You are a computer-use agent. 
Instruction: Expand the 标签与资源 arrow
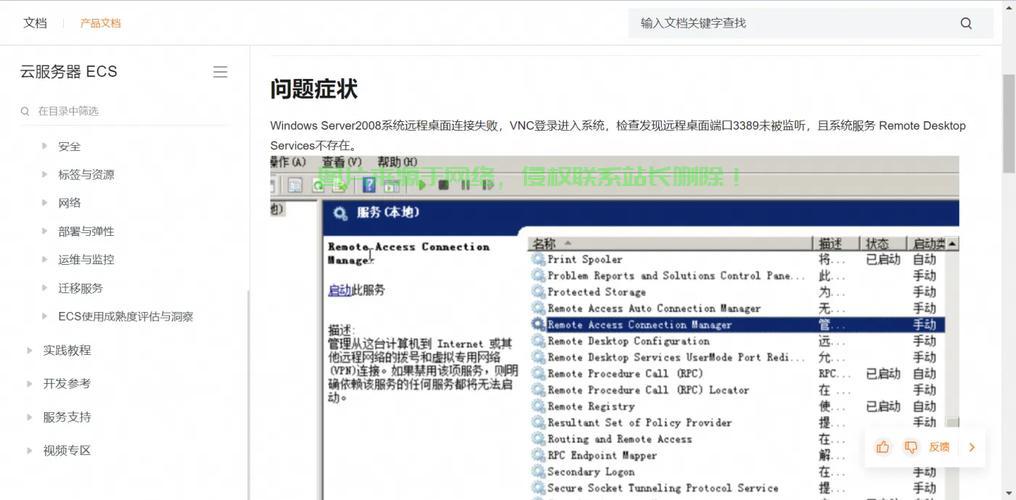tap(45, 174)
